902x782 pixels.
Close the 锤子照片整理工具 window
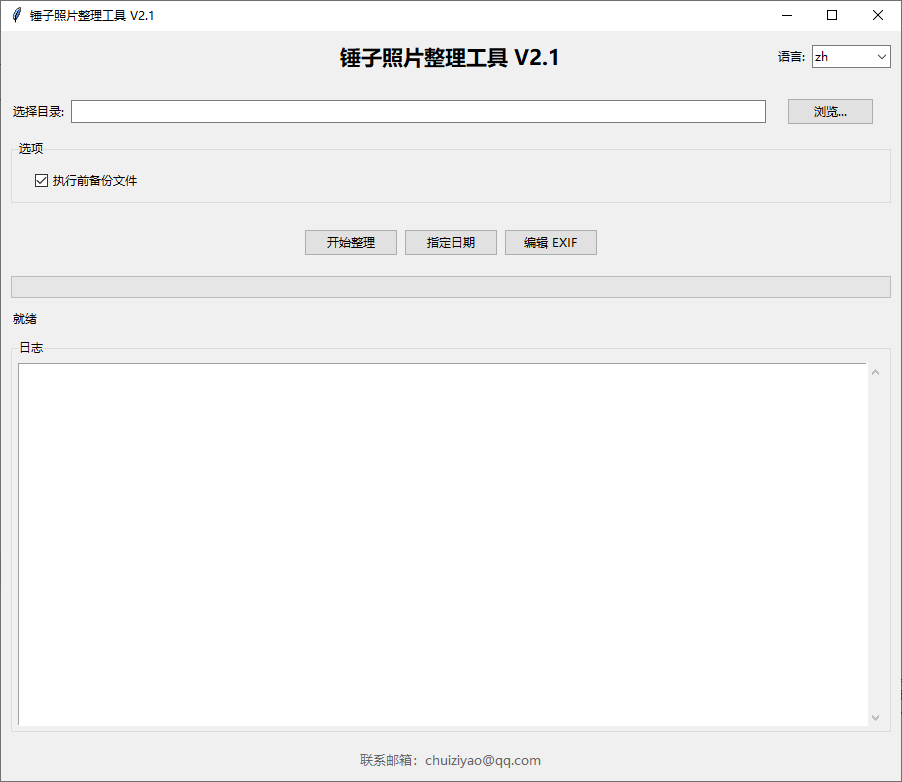[878, 15]
